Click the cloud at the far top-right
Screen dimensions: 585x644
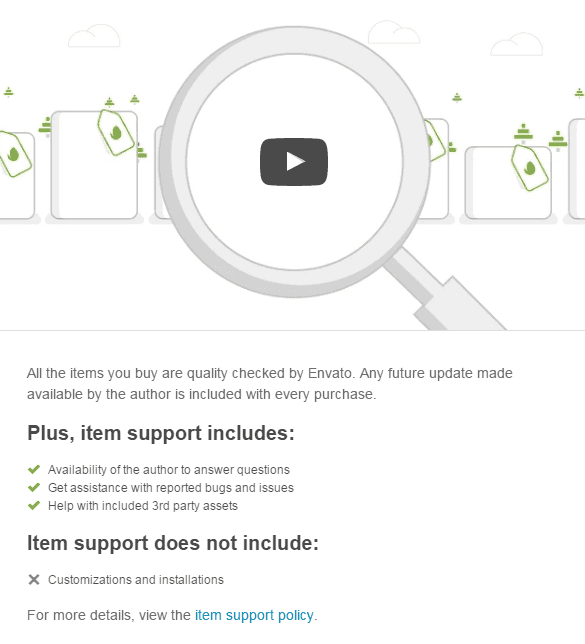pyautogui.click(x=517, y=44)
